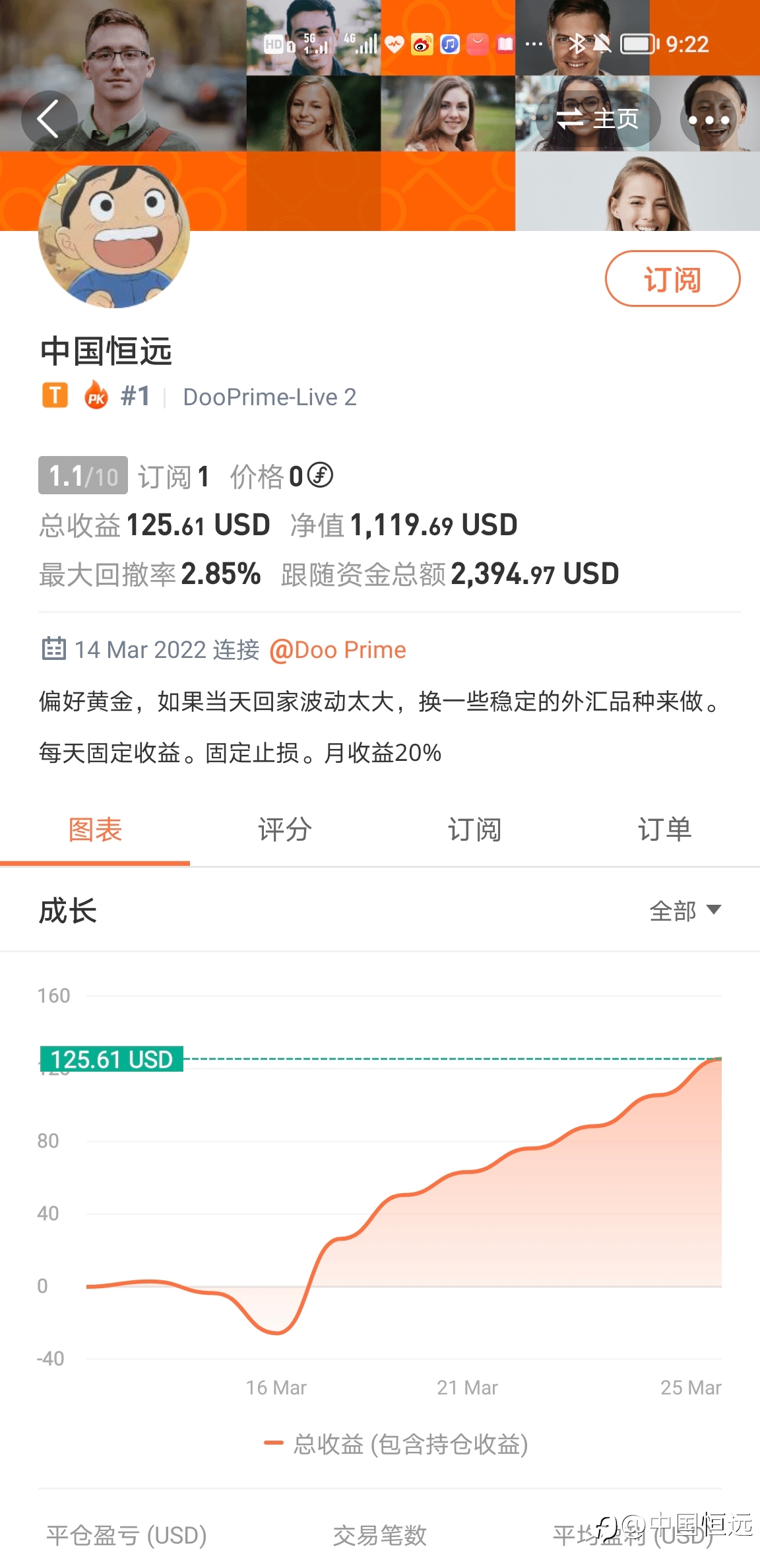
Task: Open the @Doo Prime link
Action: (338, 650)
